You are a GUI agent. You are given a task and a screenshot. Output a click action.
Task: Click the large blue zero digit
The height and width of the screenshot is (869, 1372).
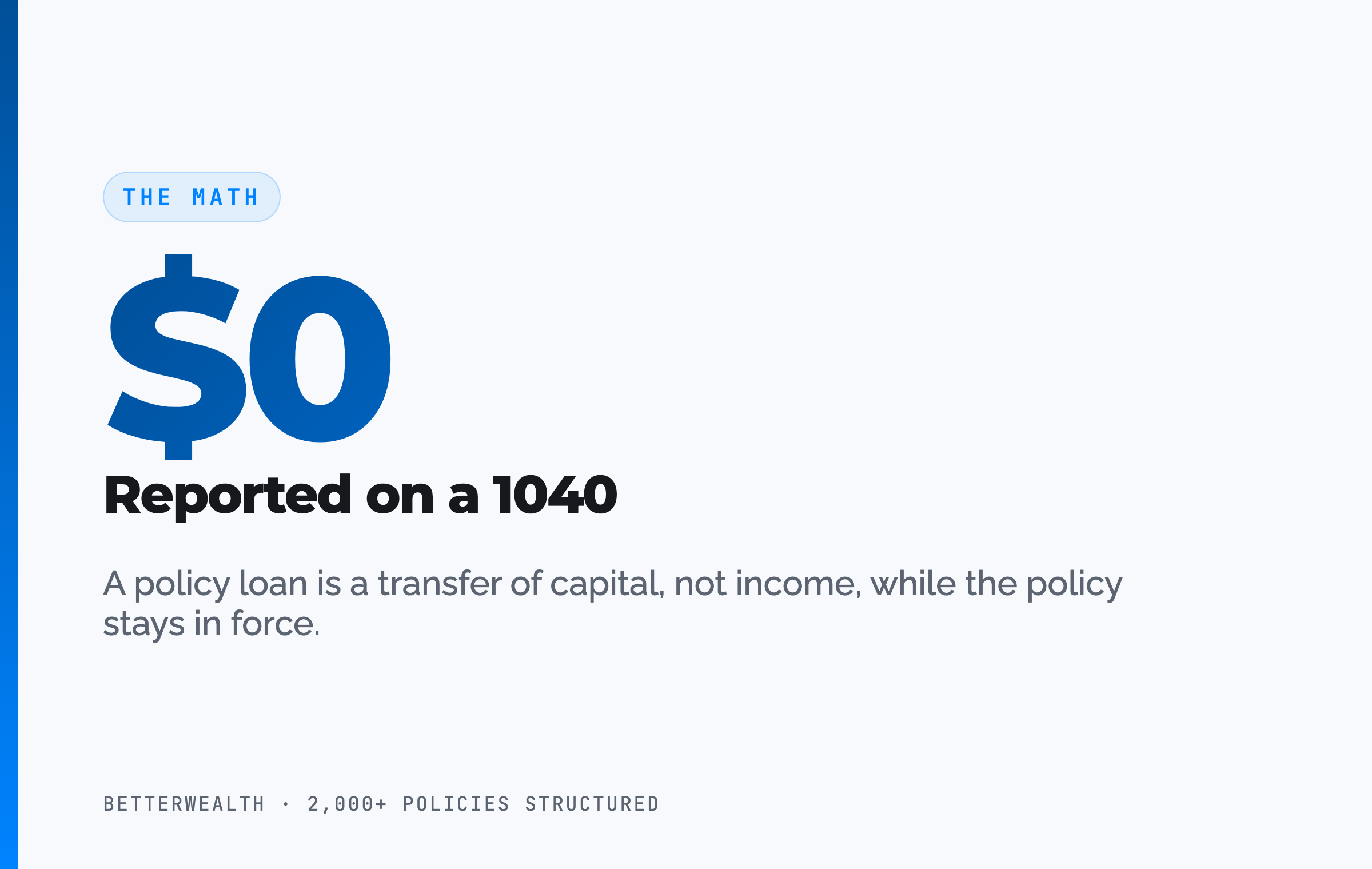pyautogui.click(x=320, y=359)
